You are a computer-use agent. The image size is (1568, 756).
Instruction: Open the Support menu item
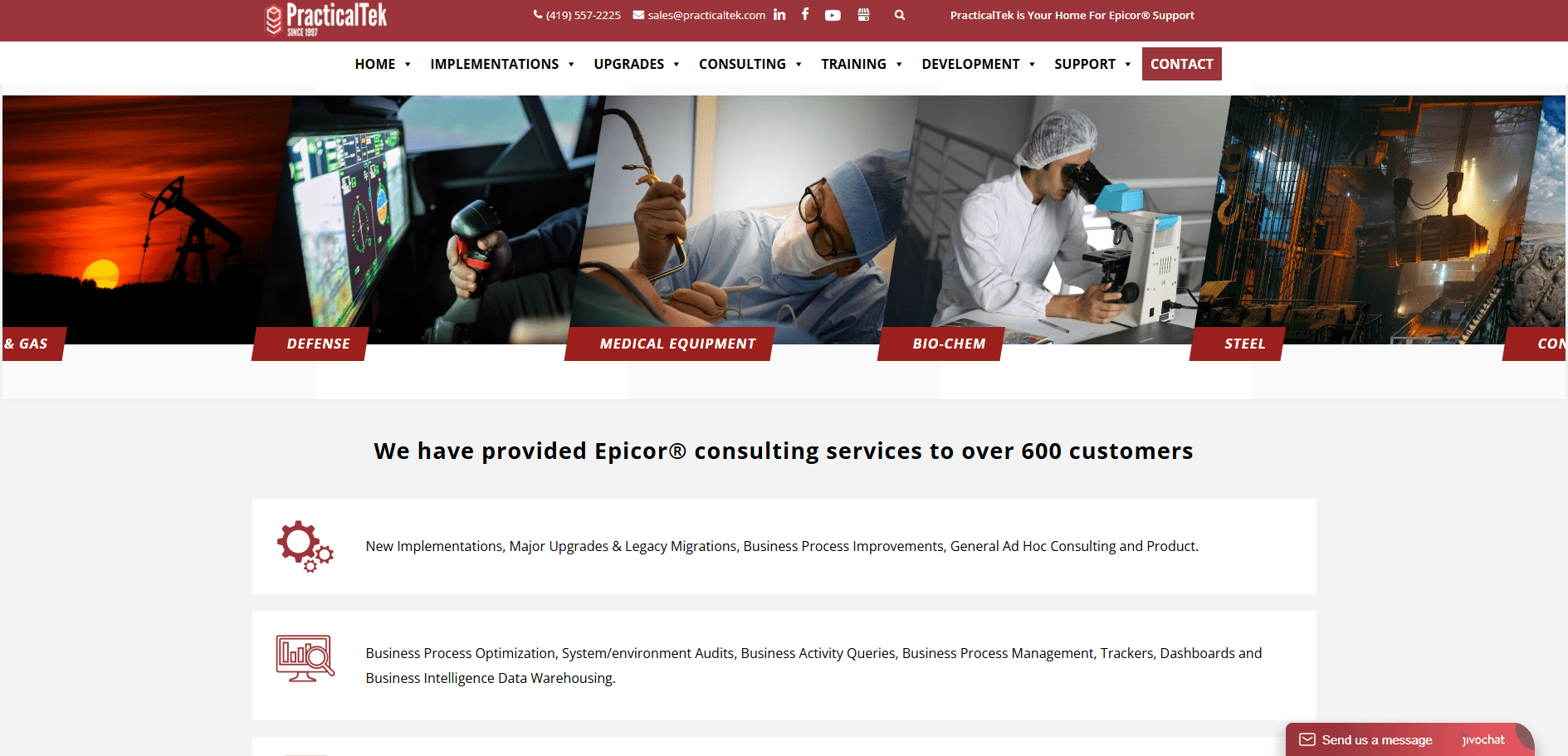1092,64
